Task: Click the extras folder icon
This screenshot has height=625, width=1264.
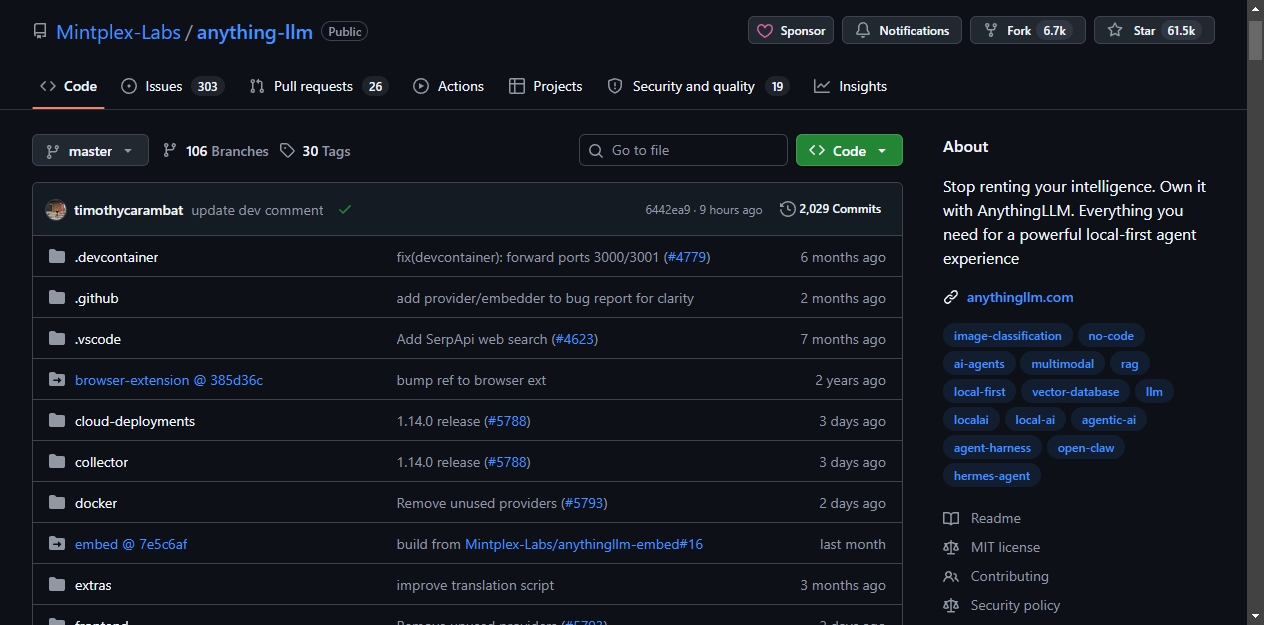Action: coord(57,585)
